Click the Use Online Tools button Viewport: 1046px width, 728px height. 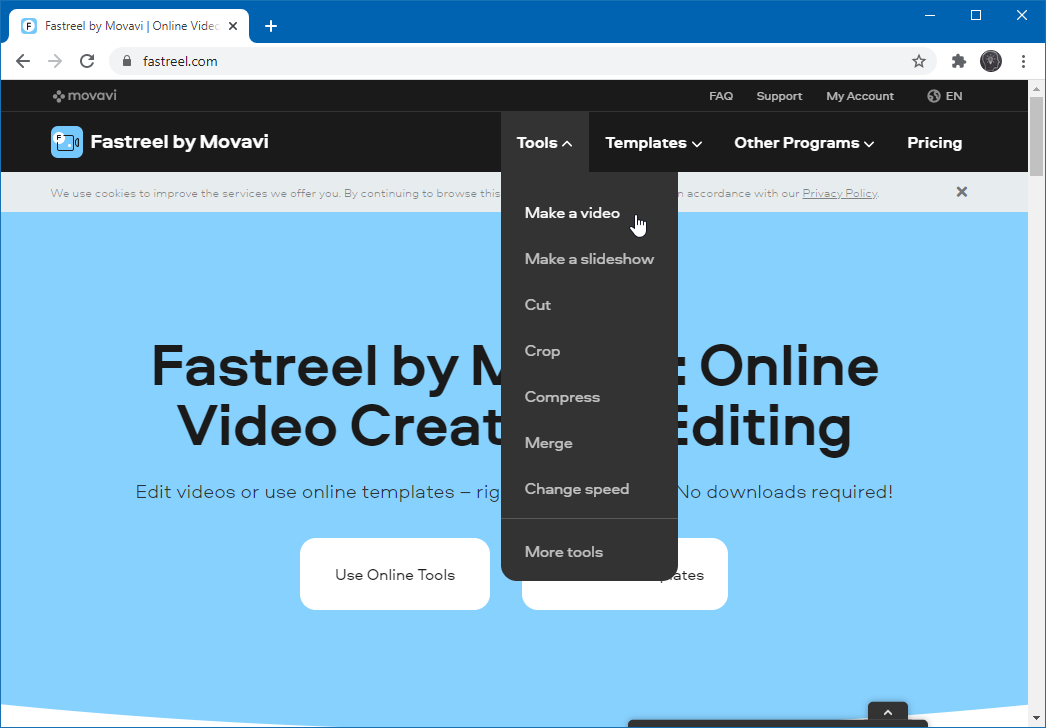(x=395, y=574)
